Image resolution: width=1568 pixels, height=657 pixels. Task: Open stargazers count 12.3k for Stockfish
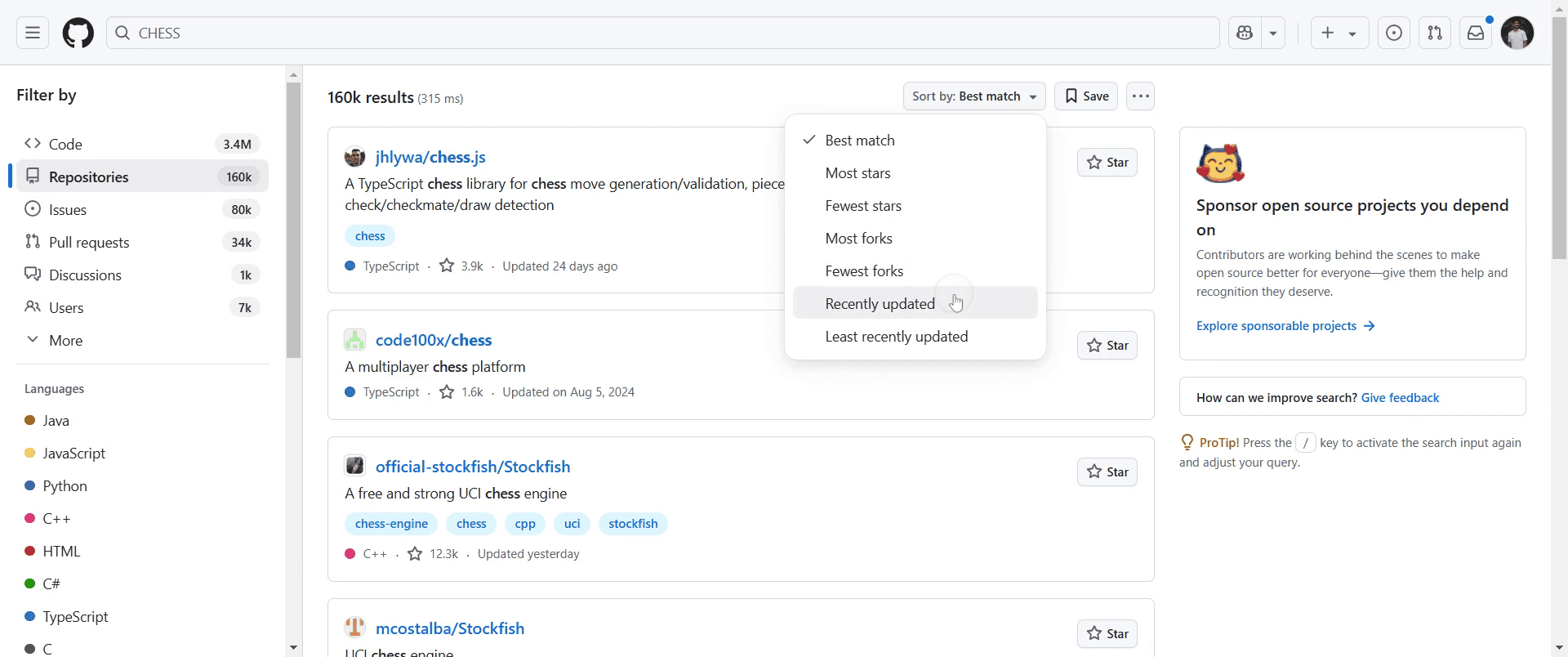(x=433, y=553)
